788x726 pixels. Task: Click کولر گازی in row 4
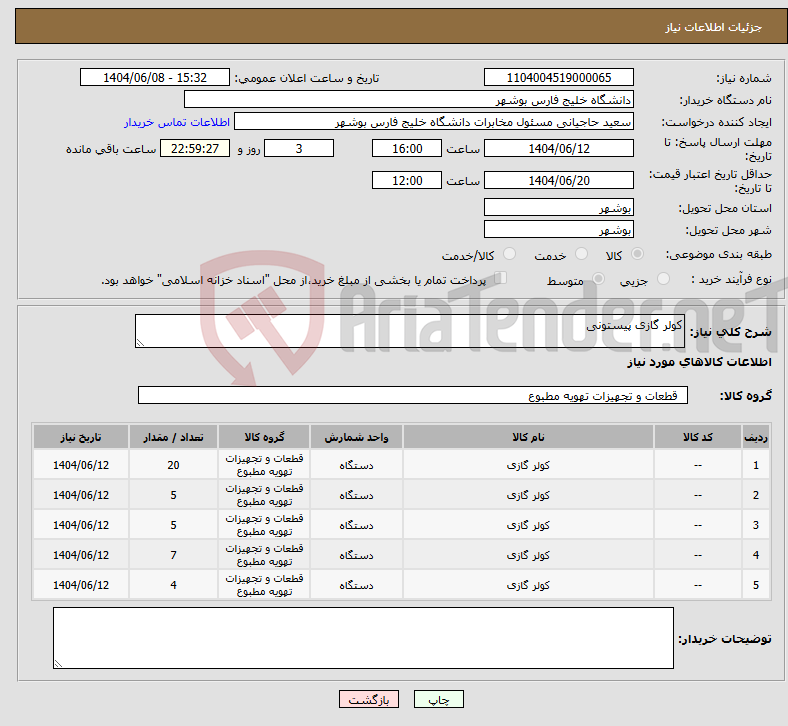pyautogui.click(x=528, y=555)
